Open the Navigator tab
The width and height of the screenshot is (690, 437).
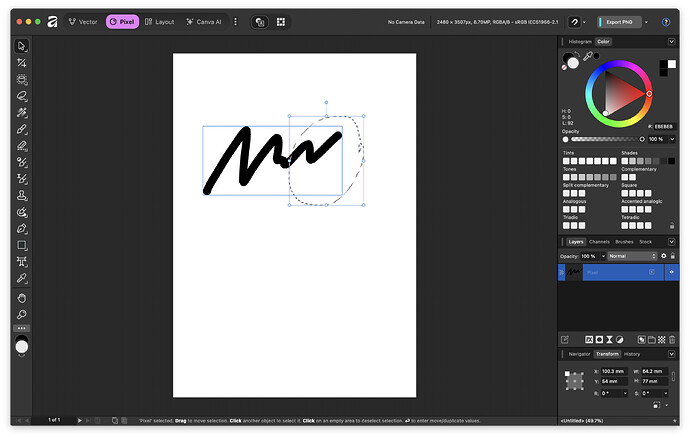579,354
